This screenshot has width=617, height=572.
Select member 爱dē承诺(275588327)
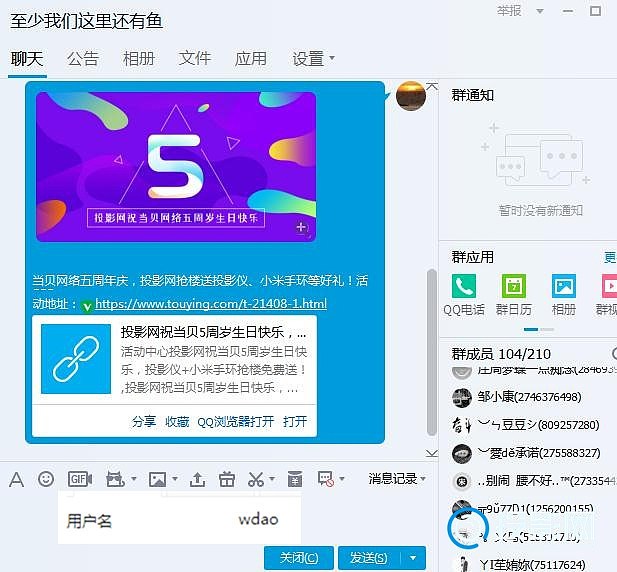tap(529, 453)
